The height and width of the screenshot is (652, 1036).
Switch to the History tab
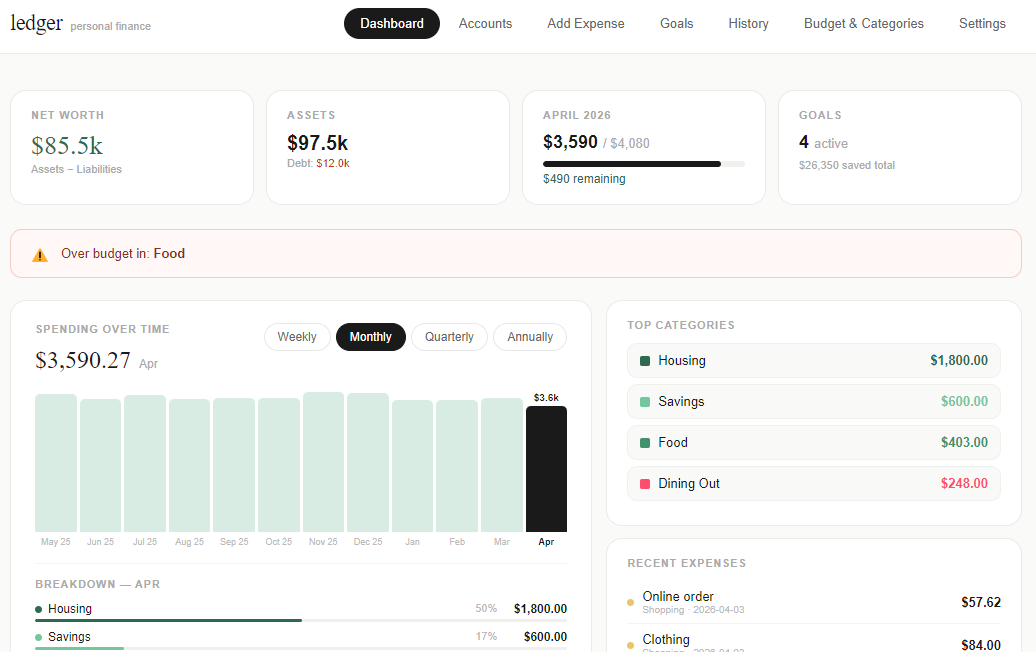tap(748, 23)
